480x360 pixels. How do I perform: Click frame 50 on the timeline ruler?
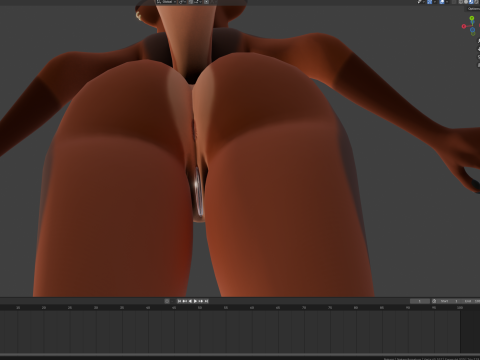(x=200, y=308)
